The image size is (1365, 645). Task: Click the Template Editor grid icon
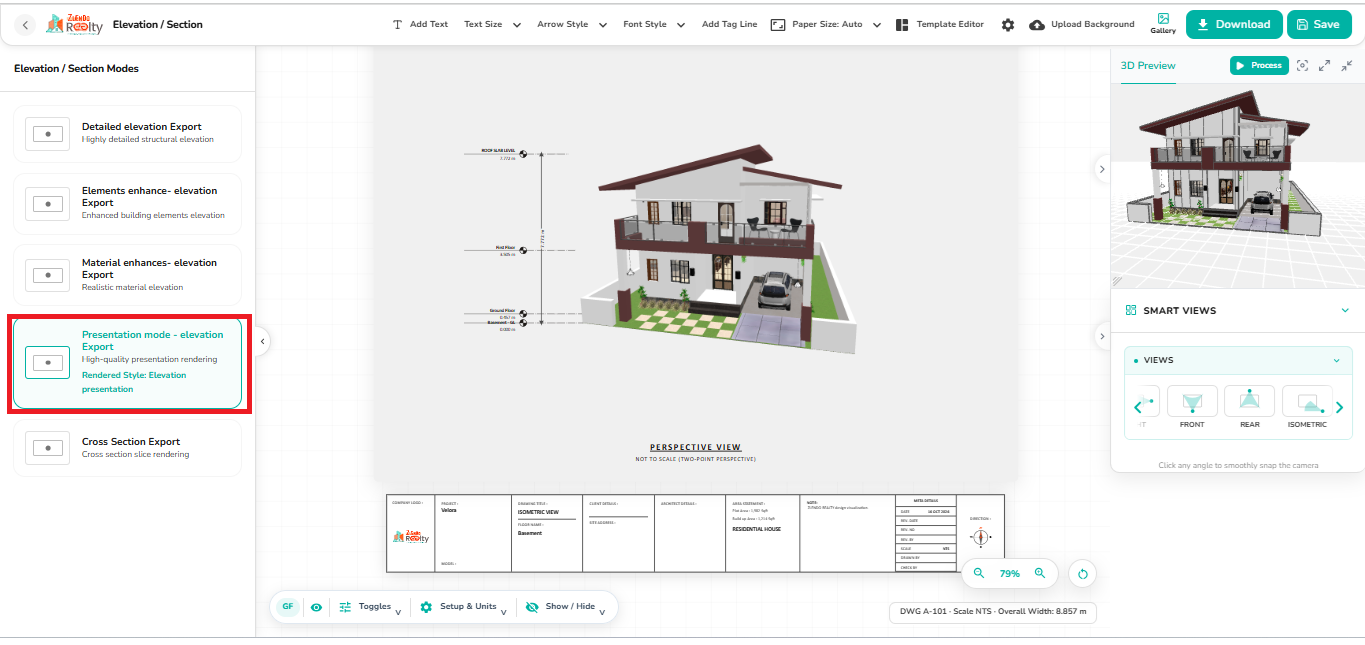[902, 25]
